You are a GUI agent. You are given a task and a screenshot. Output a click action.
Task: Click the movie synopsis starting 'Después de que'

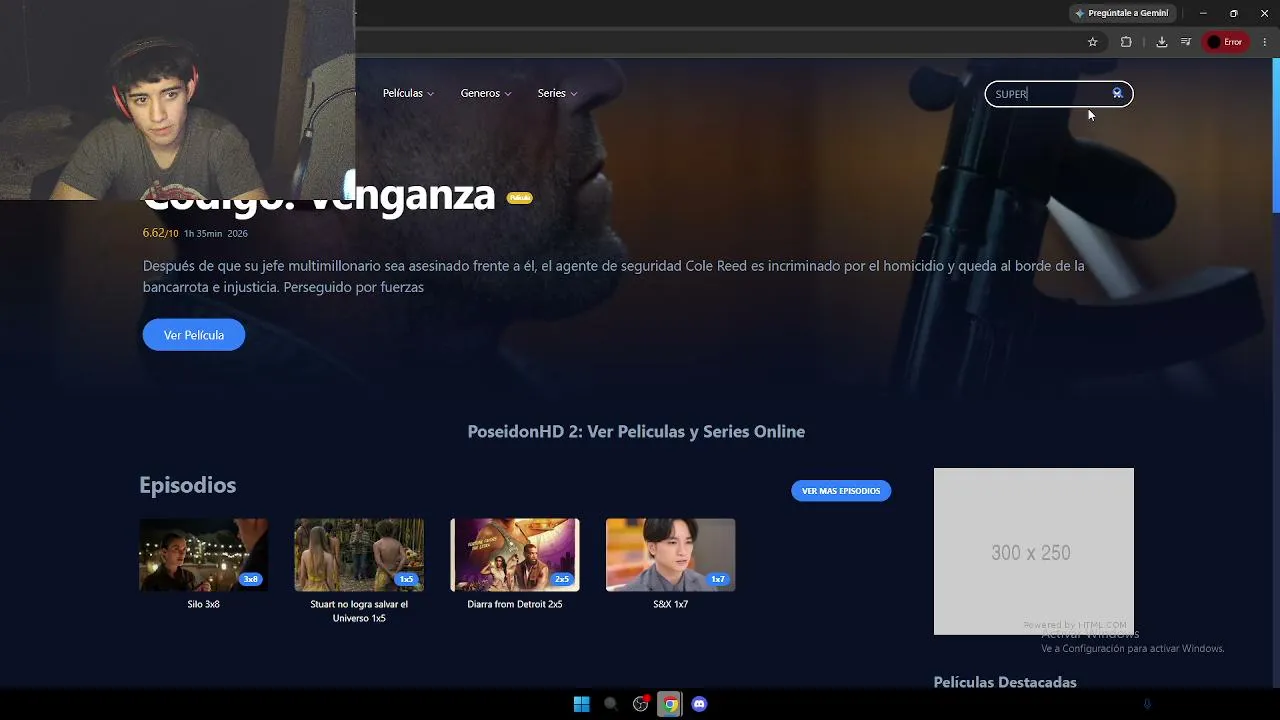[x=614, y=277]
